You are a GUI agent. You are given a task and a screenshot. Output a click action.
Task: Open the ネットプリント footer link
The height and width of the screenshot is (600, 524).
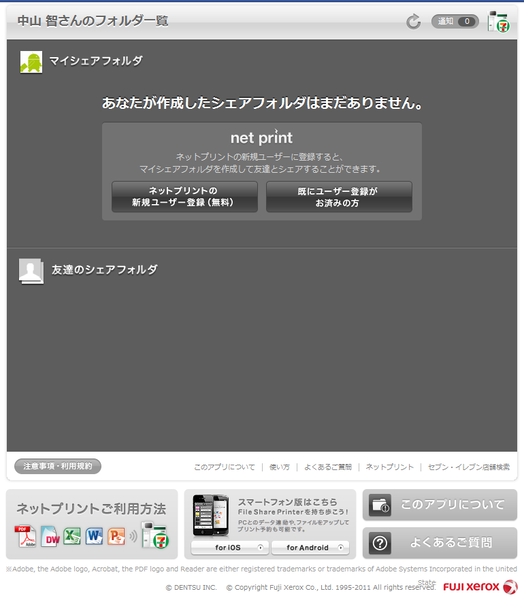point(390,467)
